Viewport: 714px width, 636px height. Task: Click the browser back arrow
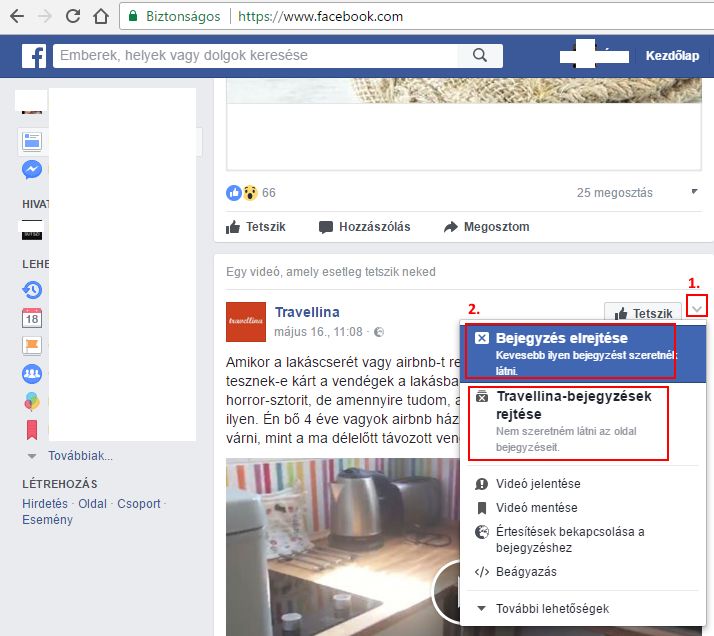point(17,16)
